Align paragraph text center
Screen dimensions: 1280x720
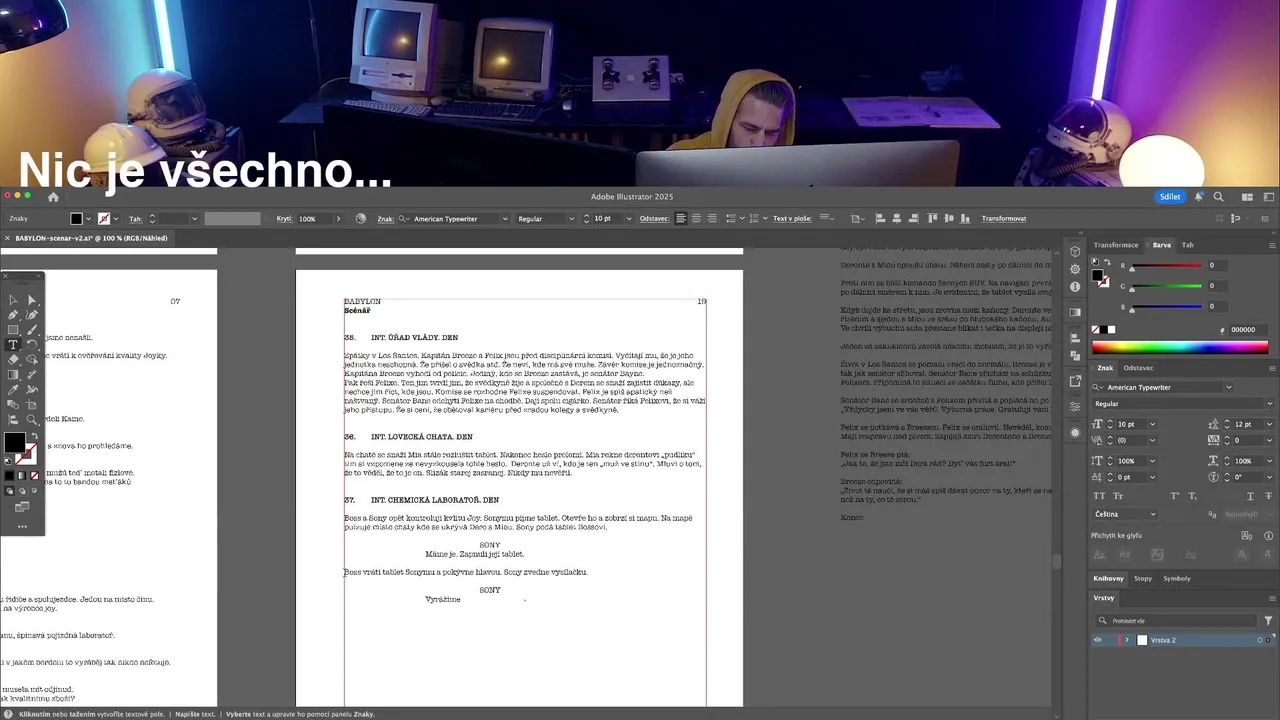[697, 218]
